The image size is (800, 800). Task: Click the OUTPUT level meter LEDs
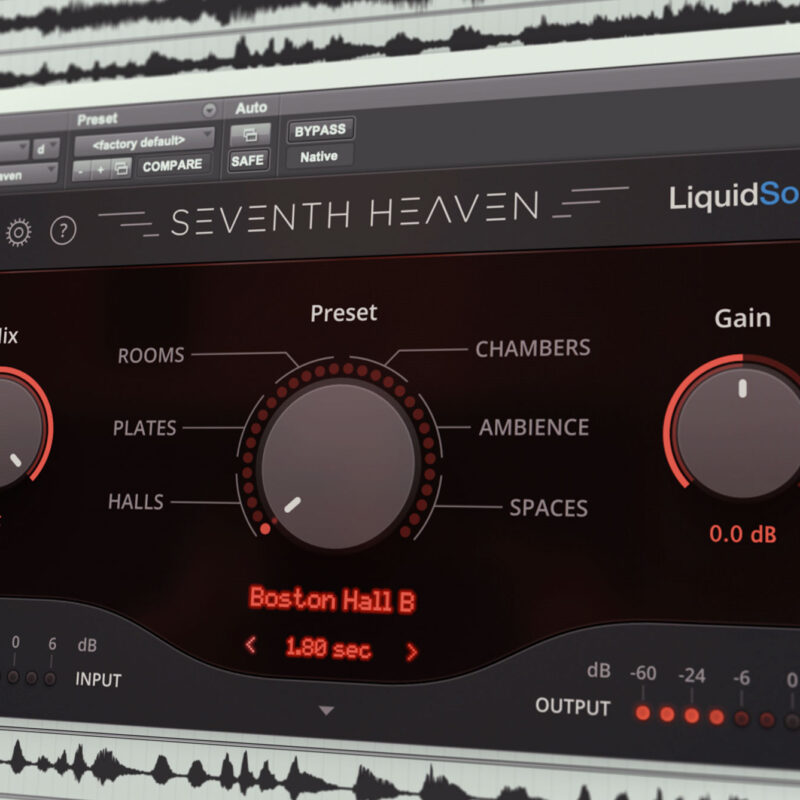click(717, 715)
